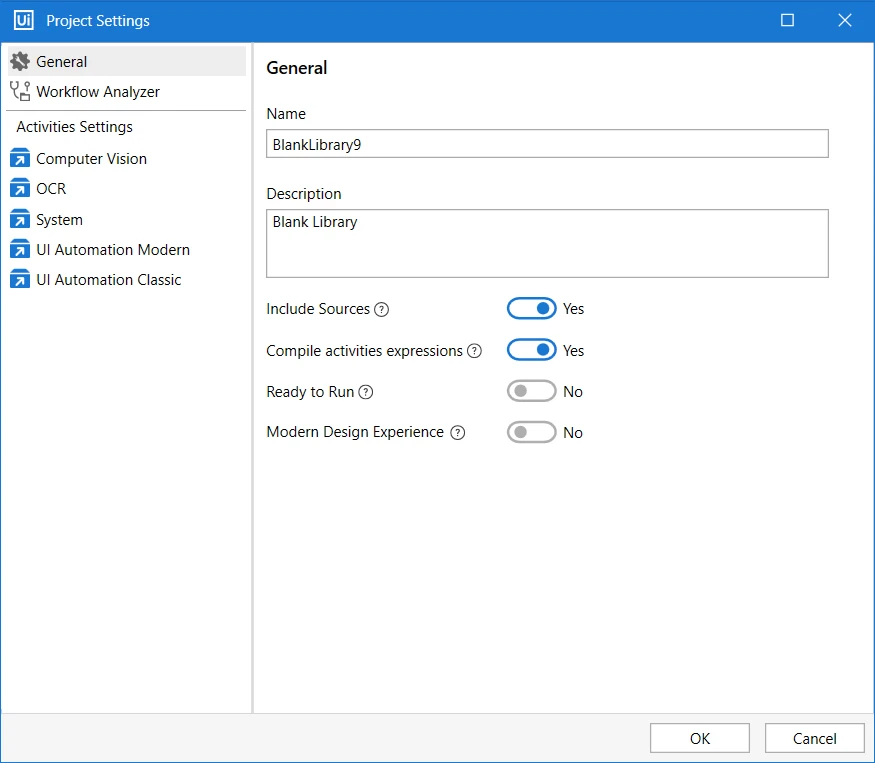Open help tooltip for Modern Design Experience
The width and height of the screenshot is (875, 763).
pos(458,433)
